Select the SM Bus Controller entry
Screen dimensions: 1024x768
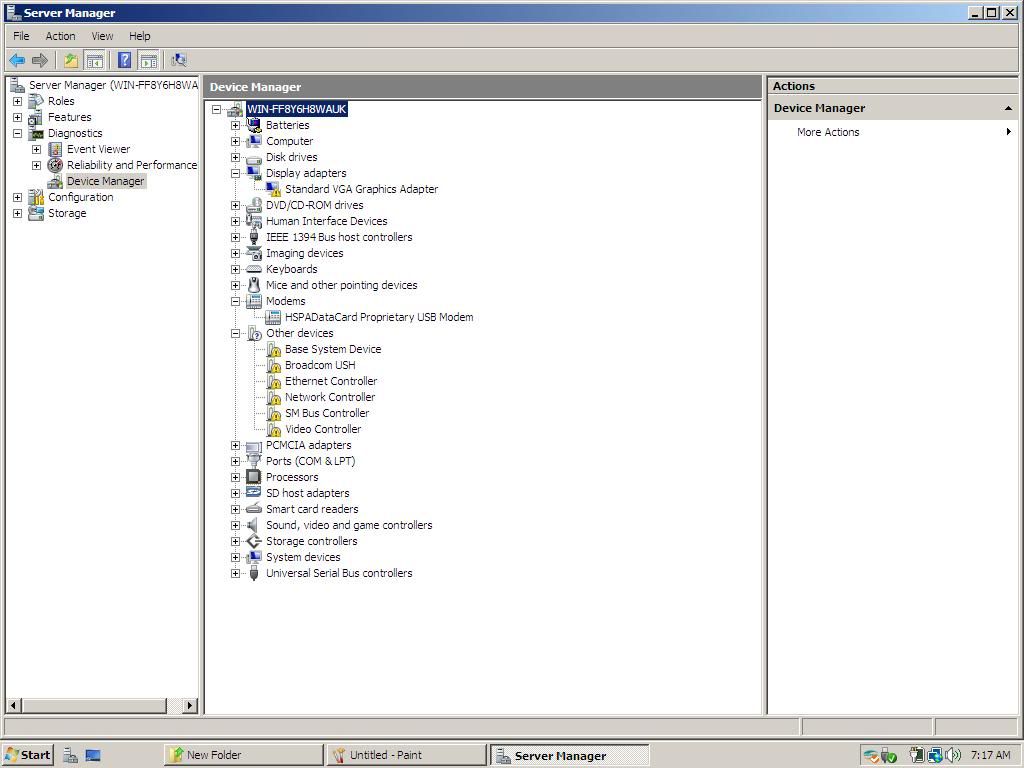point(327,413)
